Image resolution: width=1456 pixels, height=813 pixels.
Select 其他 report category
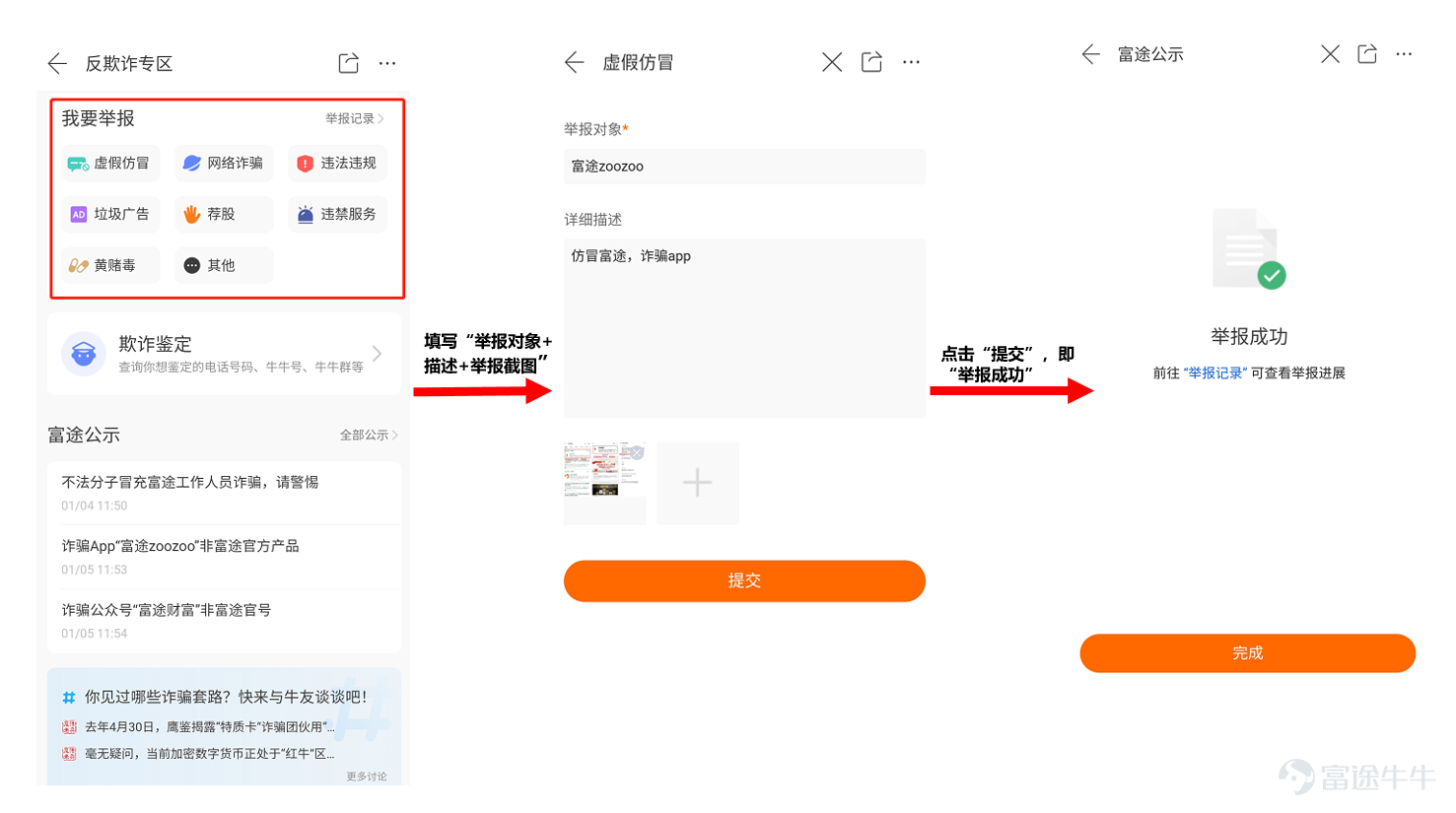click(224, 265)
